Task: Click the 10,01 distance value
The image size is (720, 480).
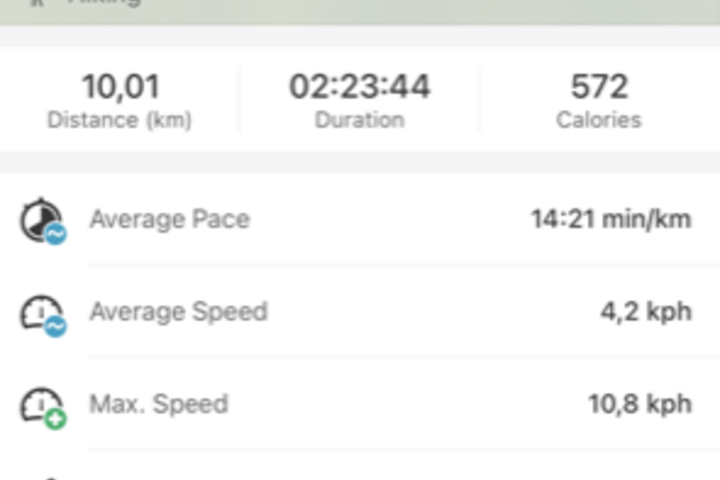Action: coord(121,87)
